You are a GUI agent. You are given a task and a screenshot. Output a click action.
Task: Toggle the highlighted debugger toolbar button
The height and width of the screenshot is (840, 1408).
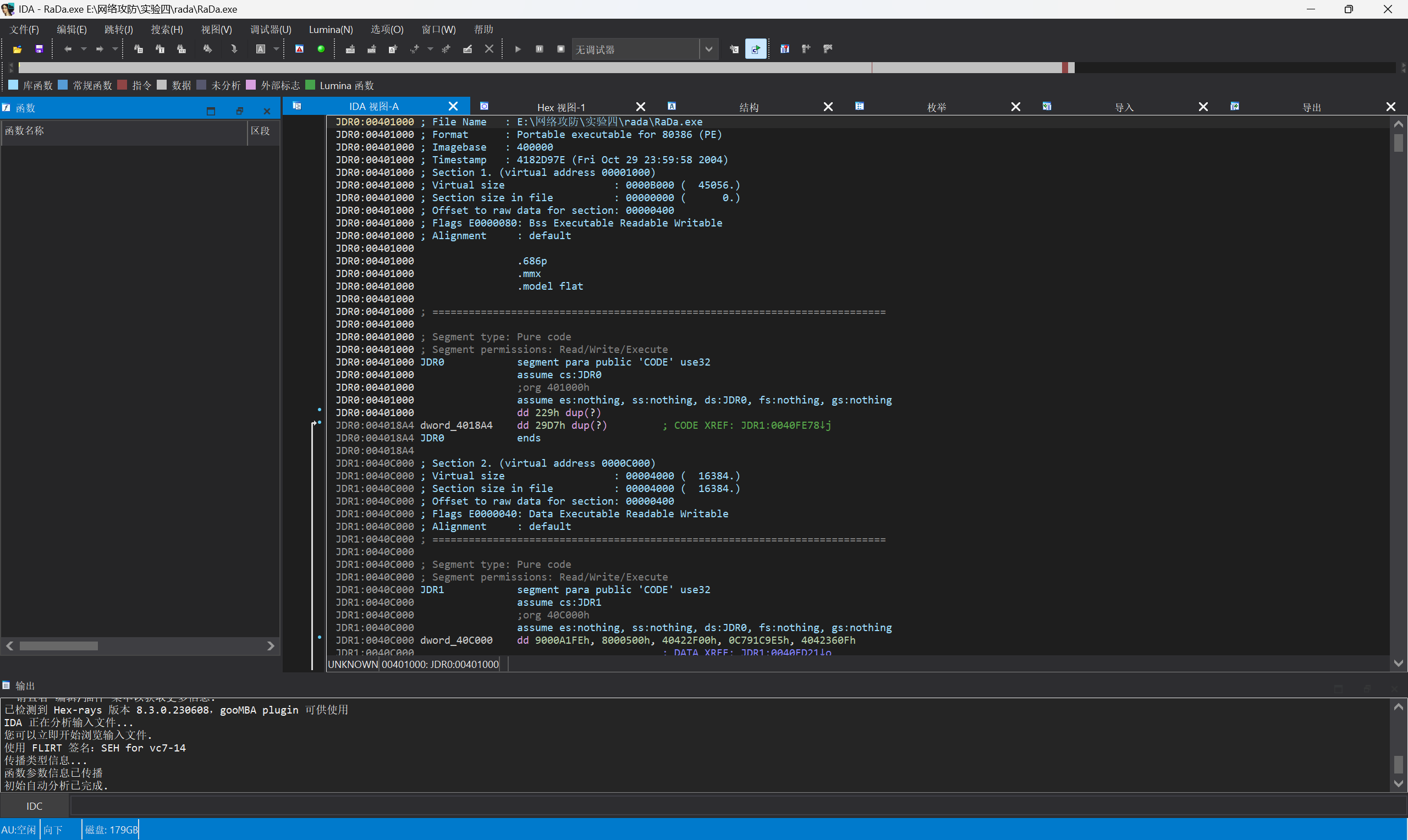tap(755, 49)
